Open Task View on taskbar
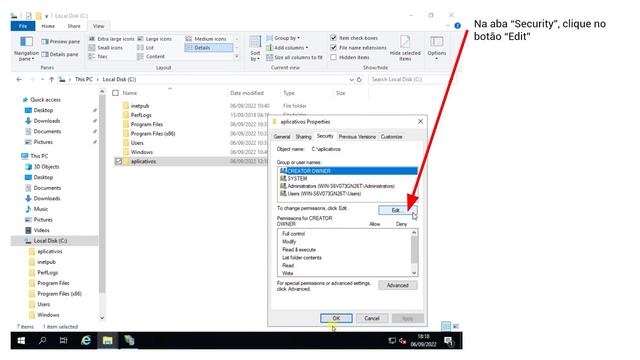Image resolution: width=640 pixels, height=360 pixels. [x=64, y=340]
